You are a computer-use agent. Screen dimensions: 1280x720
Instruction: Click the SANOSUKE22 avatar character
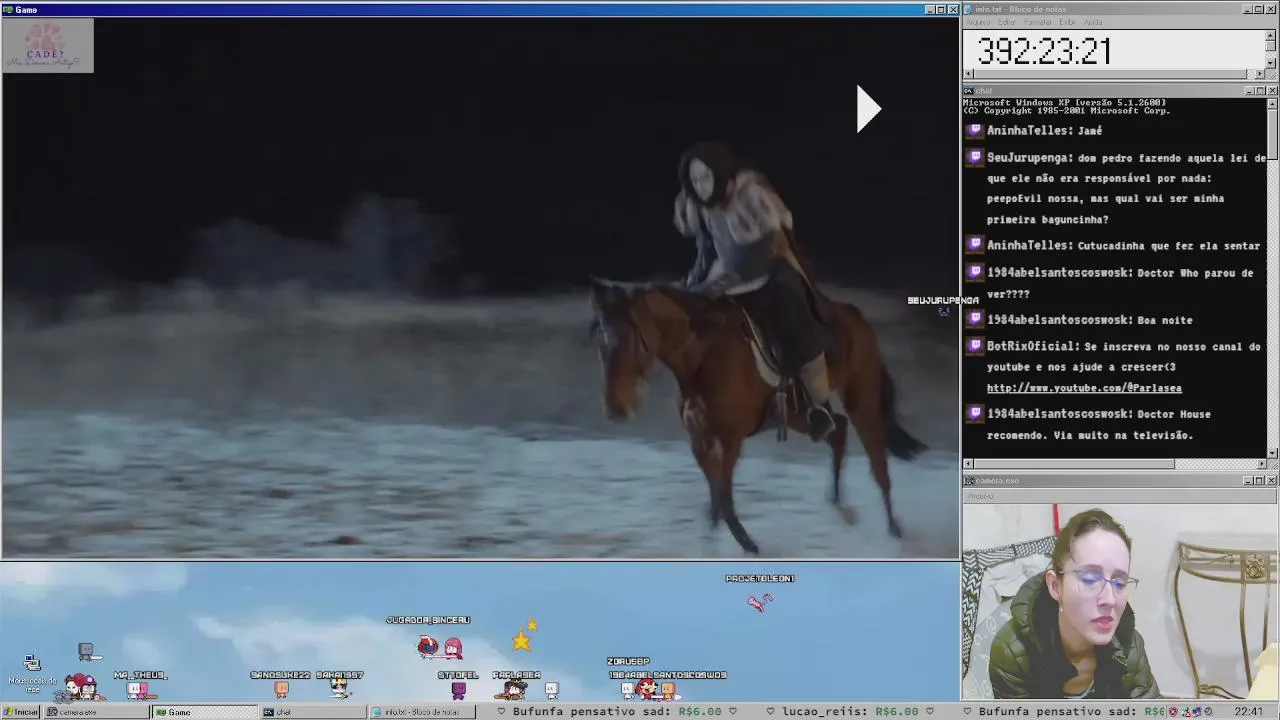[x=281, y=689]
